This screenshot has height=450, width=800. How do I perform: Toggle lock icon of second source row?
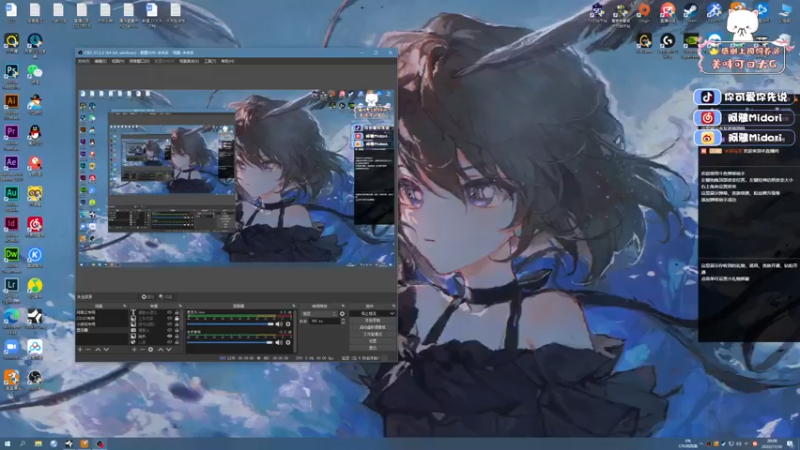click(x=177, y=318)
